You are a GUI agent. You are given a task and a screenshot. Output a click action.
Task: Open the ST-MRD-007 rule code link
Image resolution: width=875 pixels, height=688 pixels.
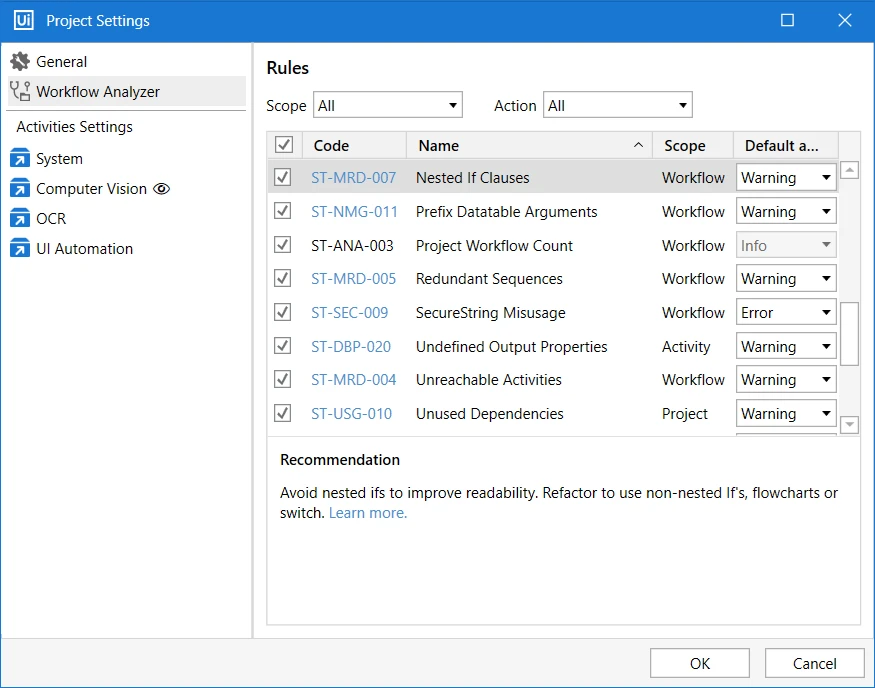pyautogui.click(x=353, y=177)
